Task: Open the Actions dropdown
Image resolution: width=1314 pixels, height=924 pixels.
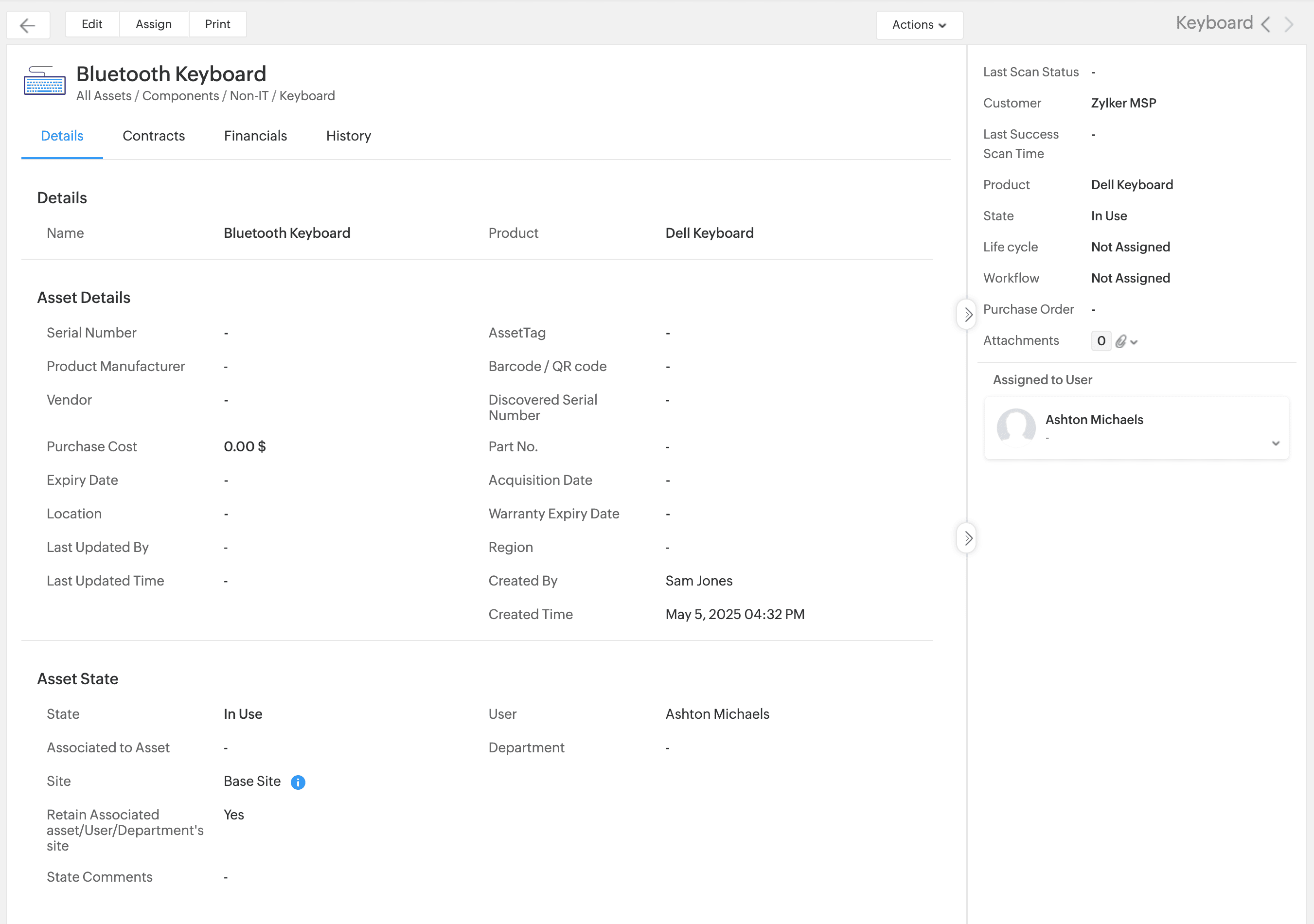Action: pos(919,25)
